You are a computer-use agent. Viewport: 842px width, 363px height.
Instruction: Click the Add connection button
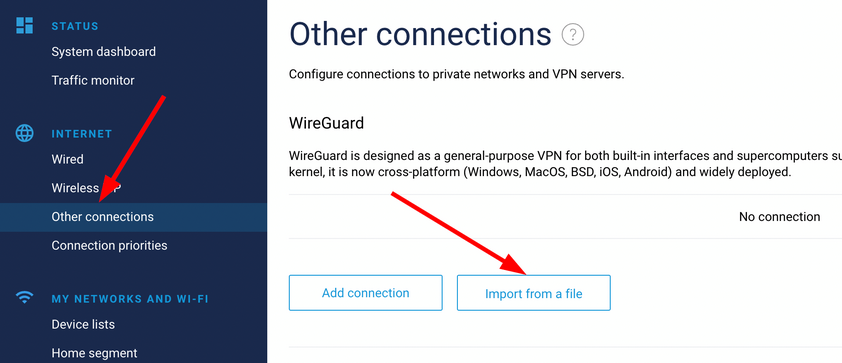tap(366, 293)
